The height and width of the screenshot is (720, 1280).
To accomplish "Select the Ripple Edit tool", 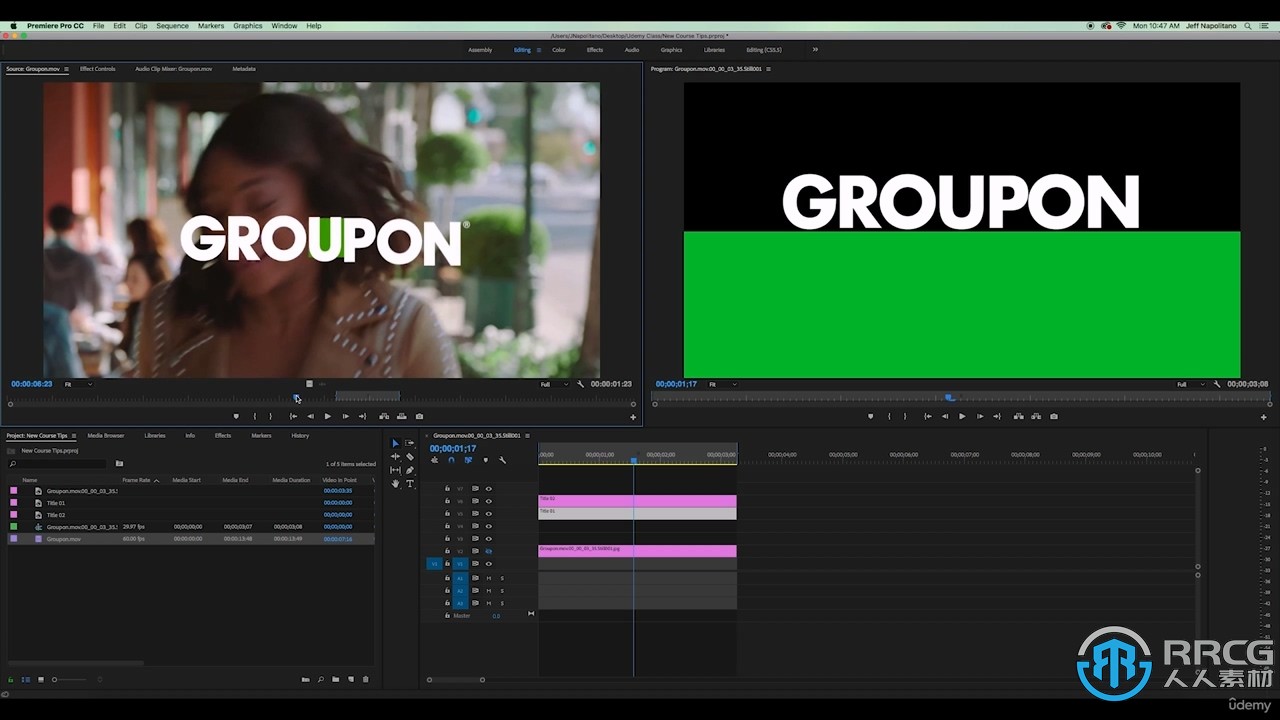I will pyautogui.click(x=395, y=457).
